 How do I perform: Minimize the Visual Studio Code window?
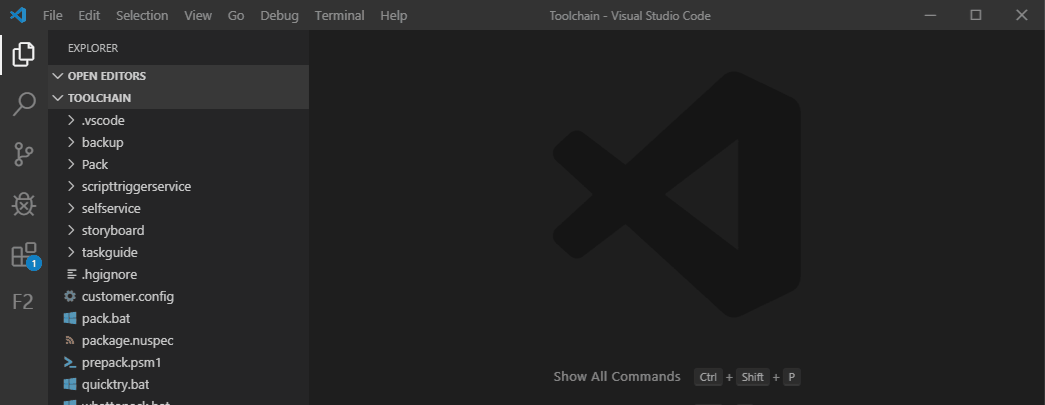pyautogui.click(x=930, y=15)
